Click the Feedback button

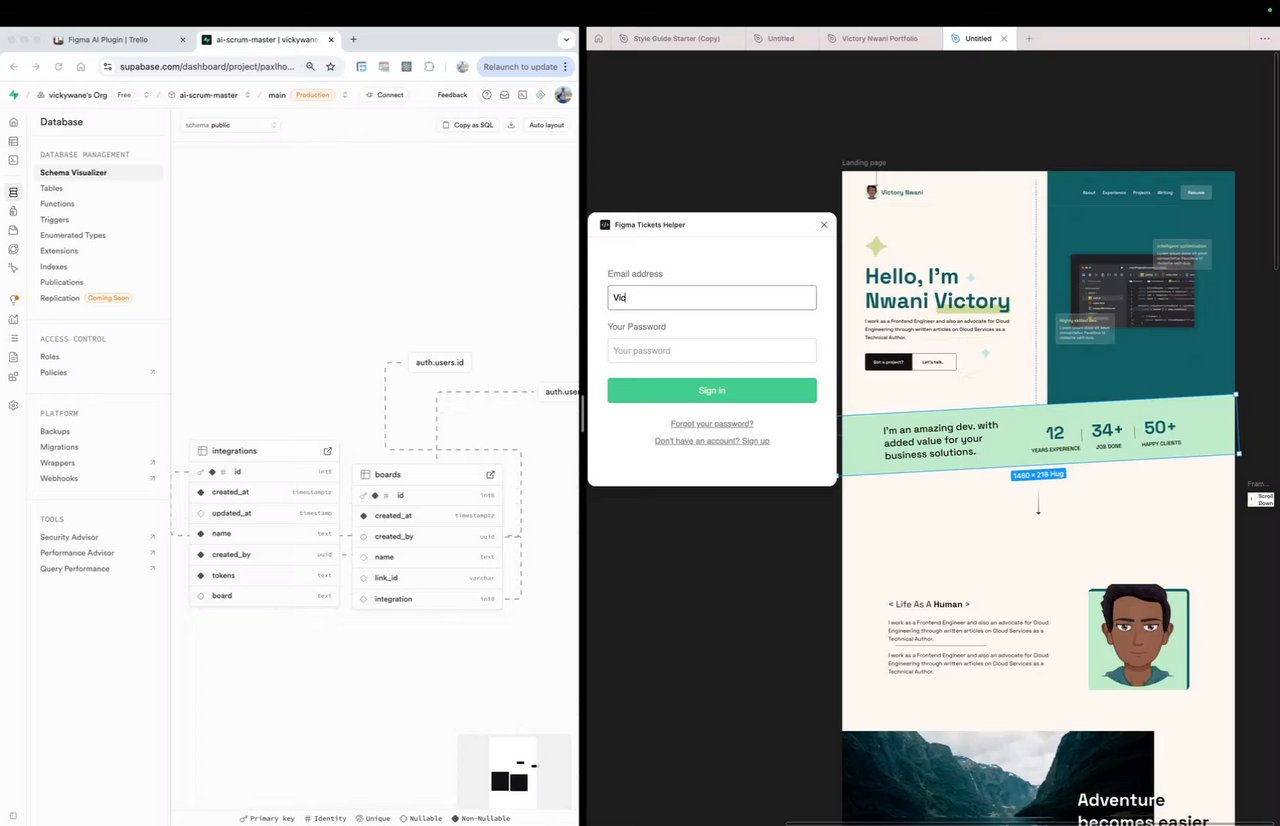452,95
